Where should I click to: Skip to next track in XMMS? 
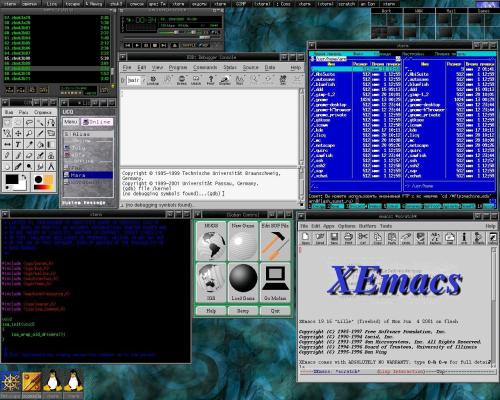click(164, 45)
